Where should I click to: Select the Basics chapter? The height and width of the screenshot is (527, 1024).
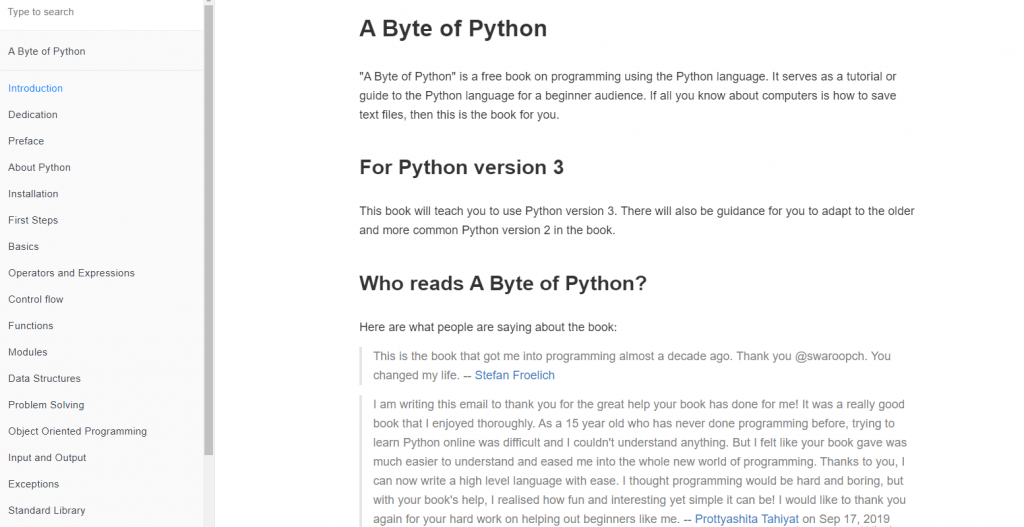tap(24, 246)
